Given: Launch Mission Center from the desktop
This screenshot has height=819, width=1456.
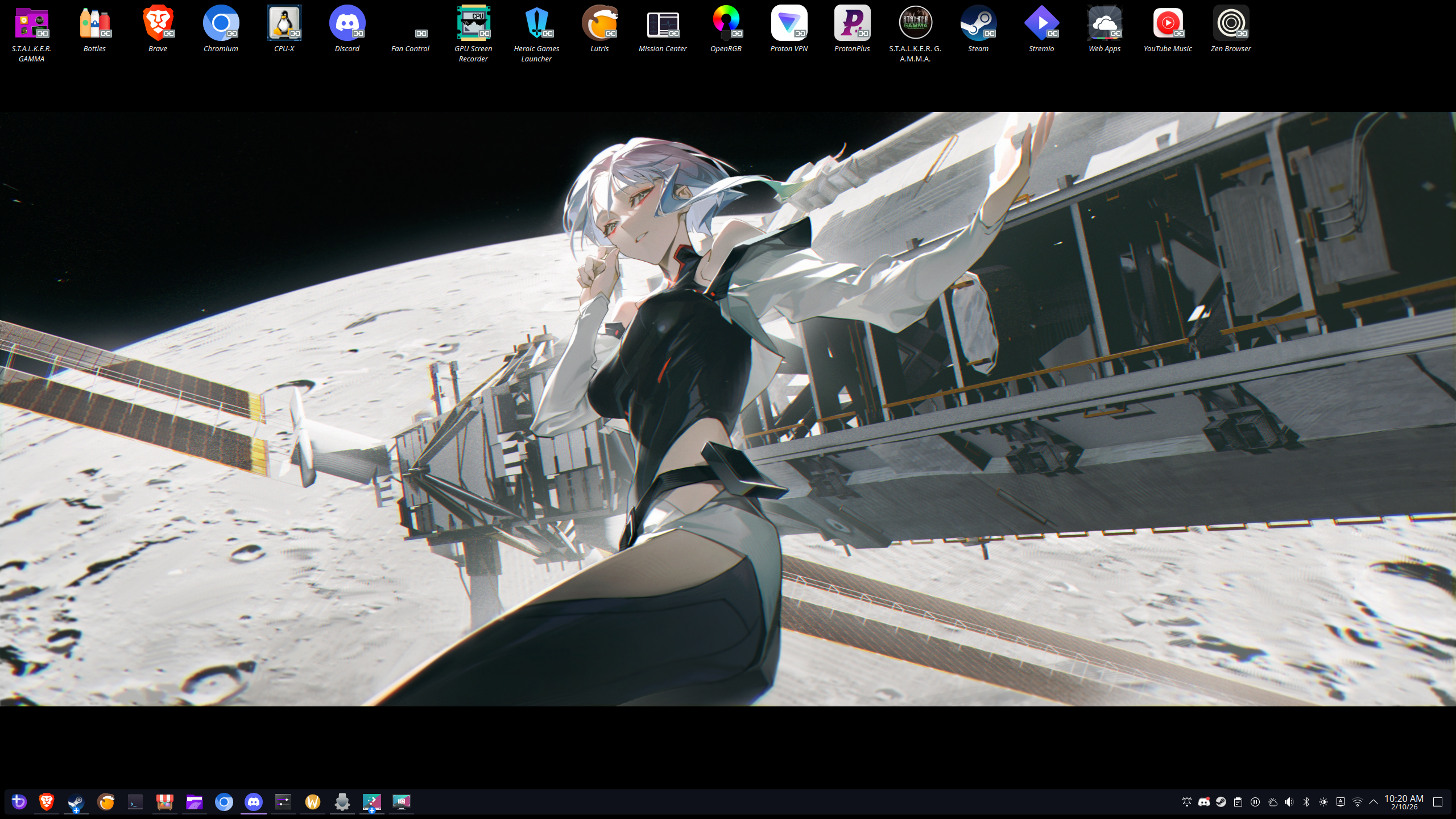Looking at the screenshot, I should 663,24.
